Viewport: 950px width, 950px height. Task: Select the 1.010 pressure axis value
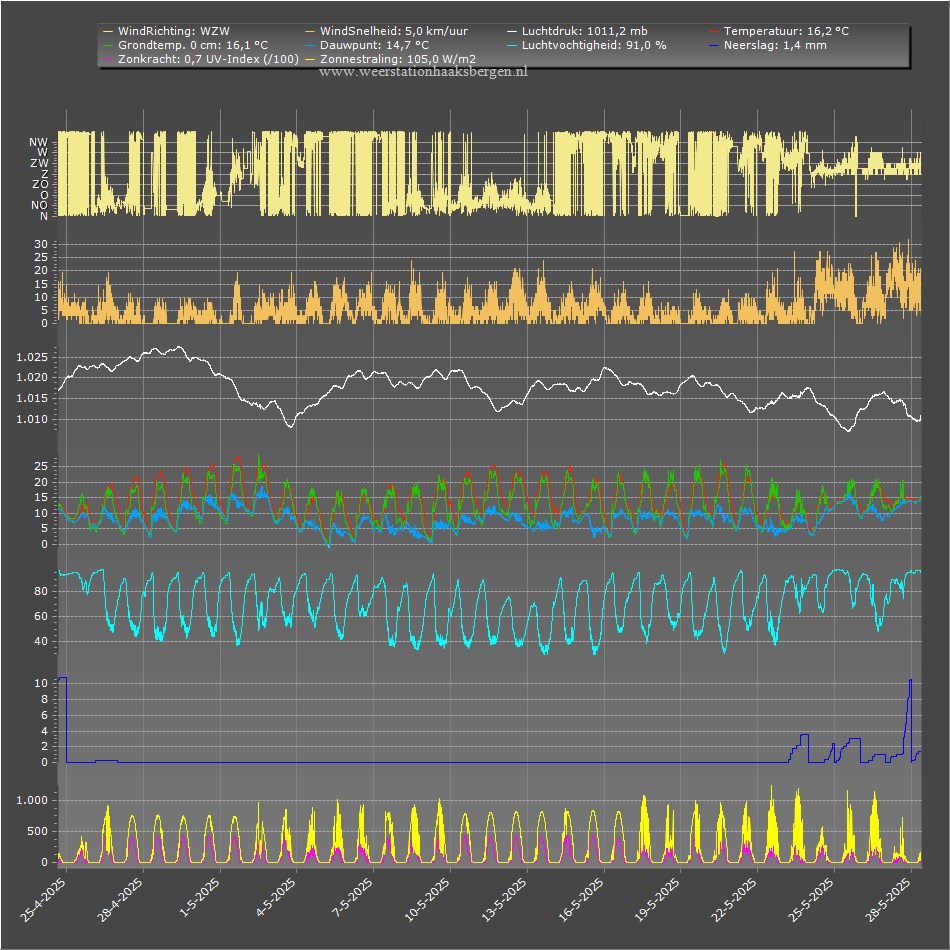click(32, 419)
